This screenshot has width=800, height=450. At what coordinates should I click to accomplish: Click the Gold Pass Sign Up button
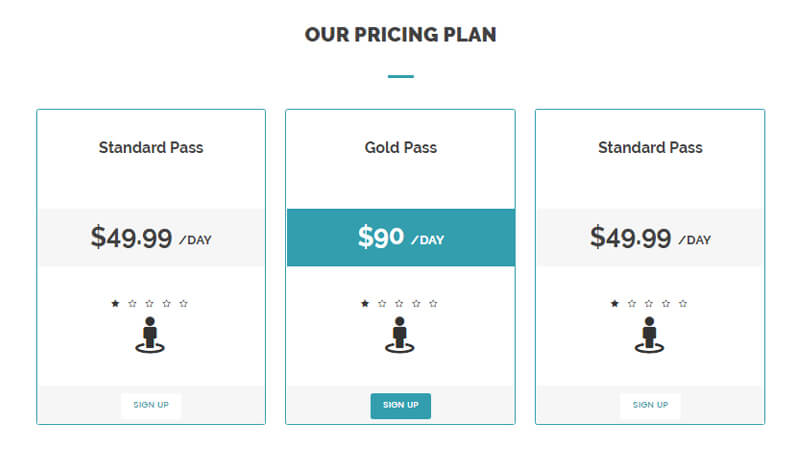pyautogui.click(x=401, y=406)
